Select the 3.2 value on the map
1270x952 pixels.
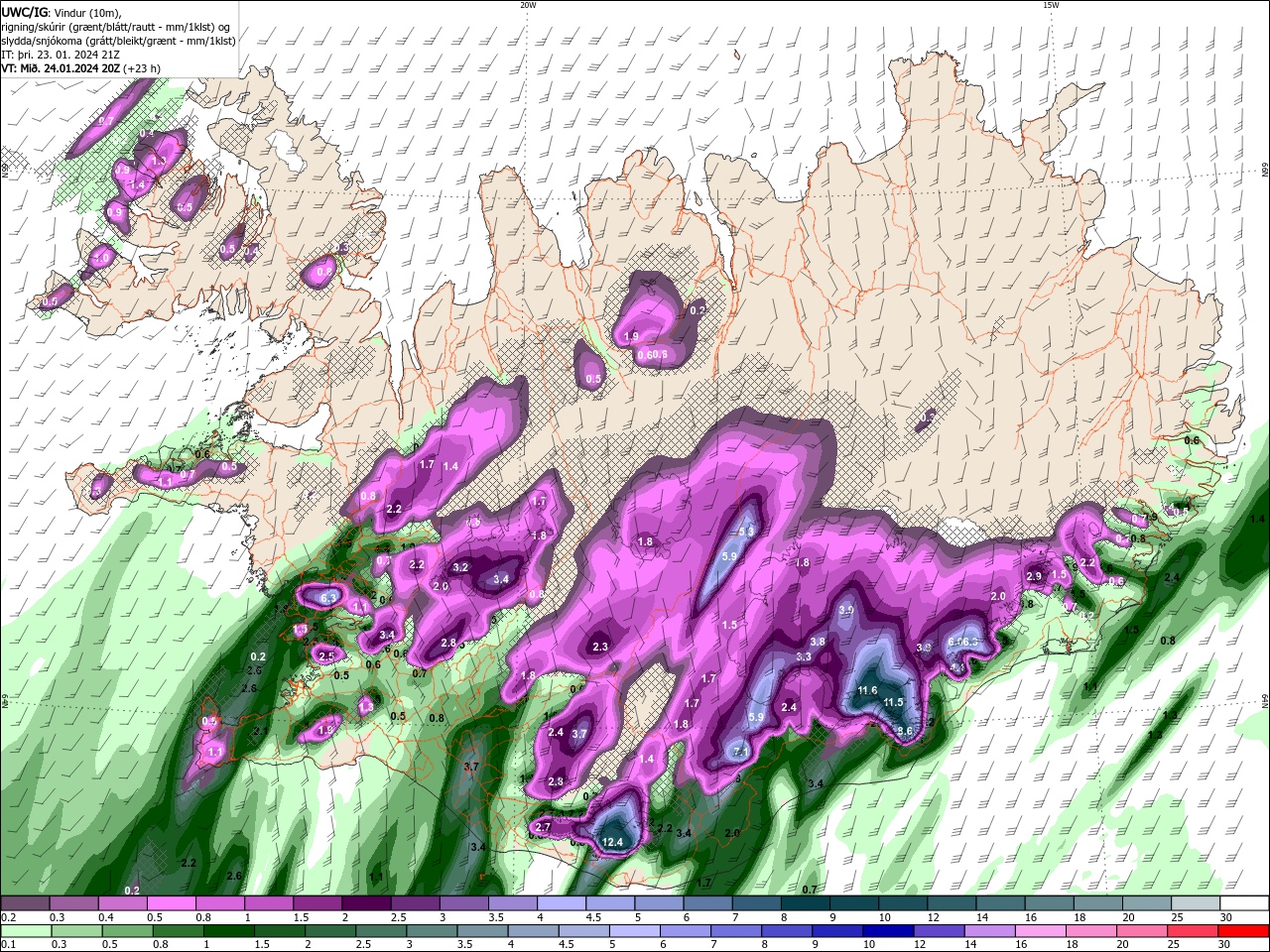[x=460, y=568]
